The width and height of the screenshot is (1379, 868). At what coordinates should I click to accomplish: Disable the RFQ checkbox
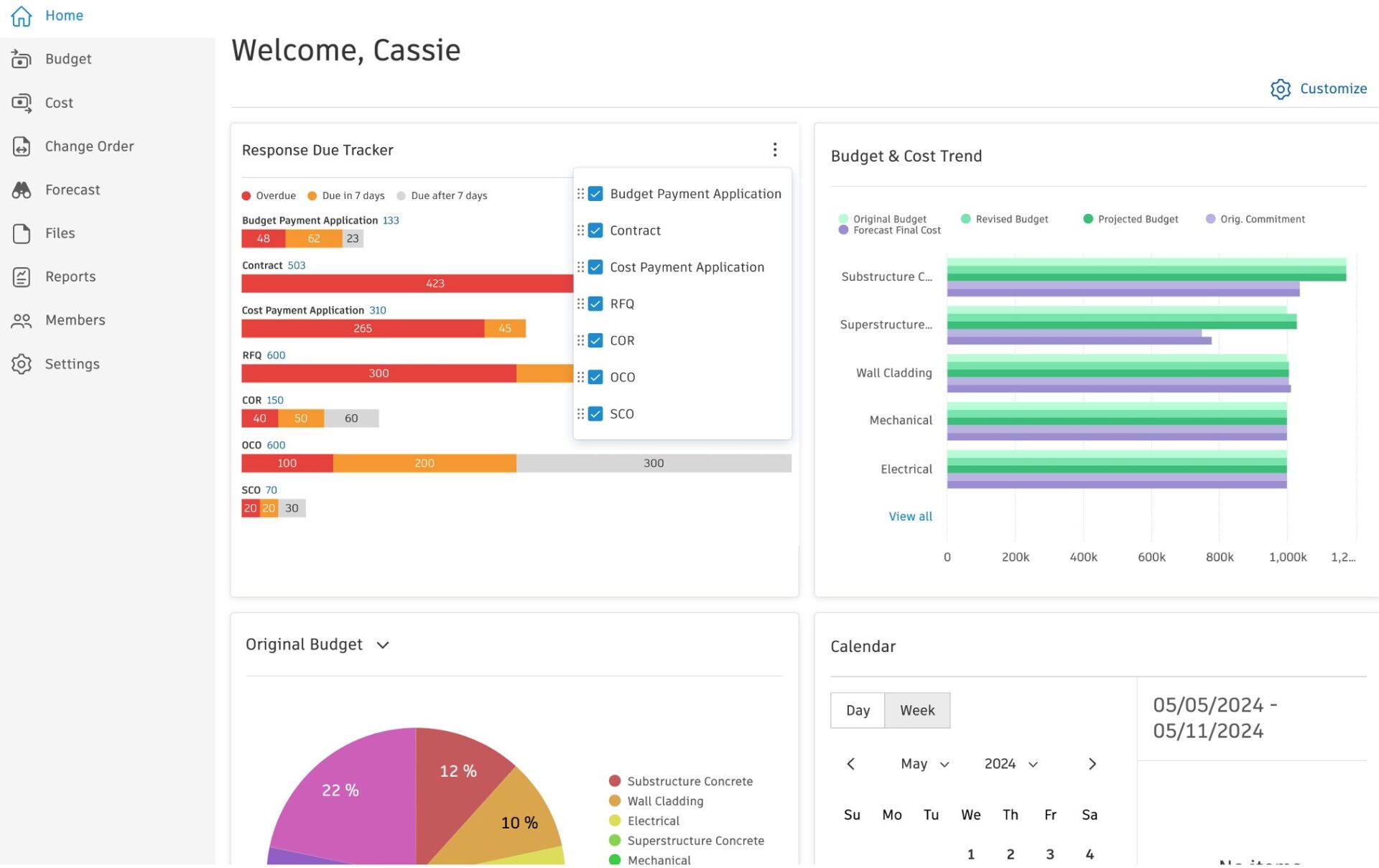pos(596,304)
